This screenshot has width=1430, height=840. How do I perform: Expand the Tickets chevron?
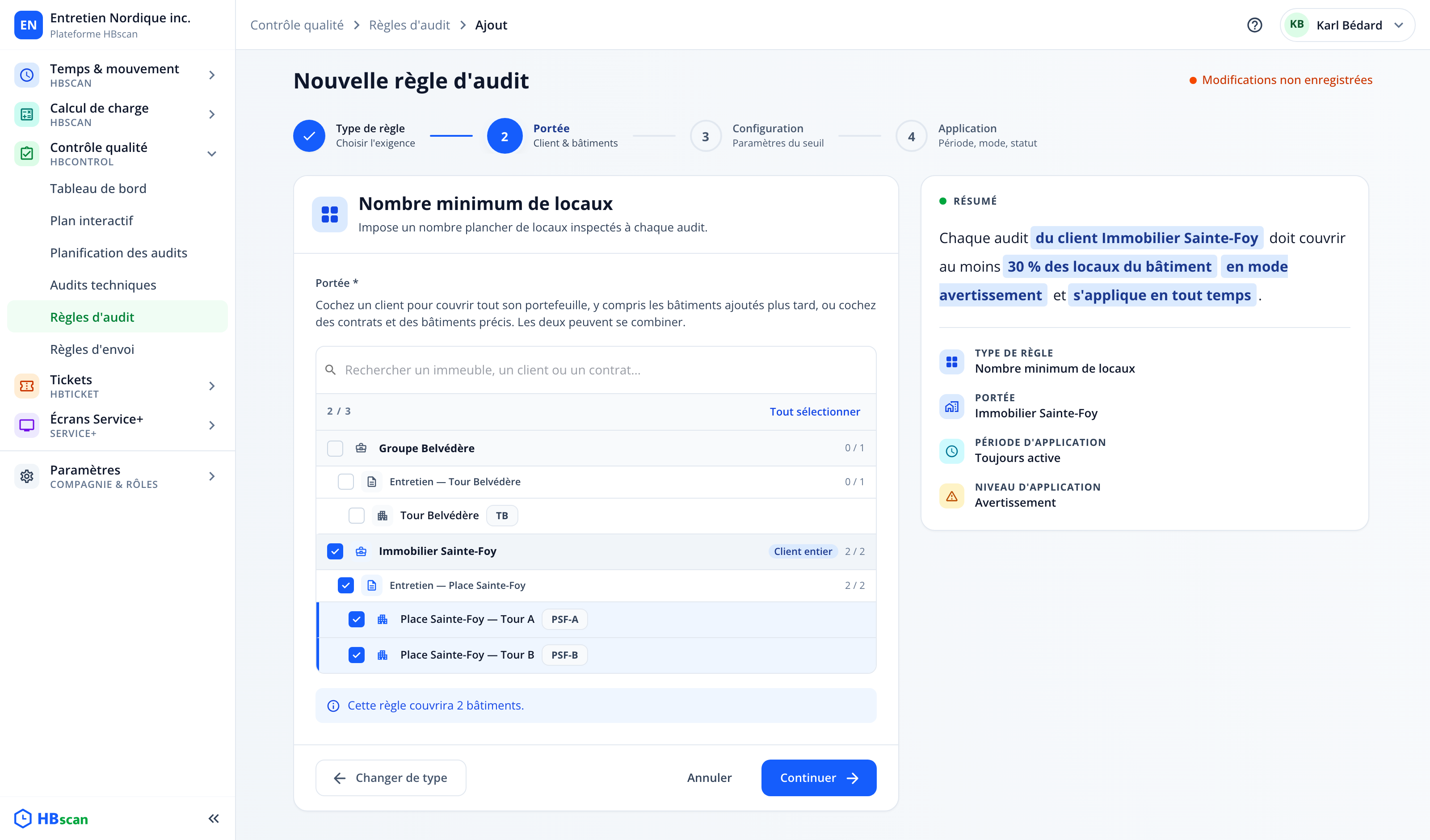click(212, 386)
